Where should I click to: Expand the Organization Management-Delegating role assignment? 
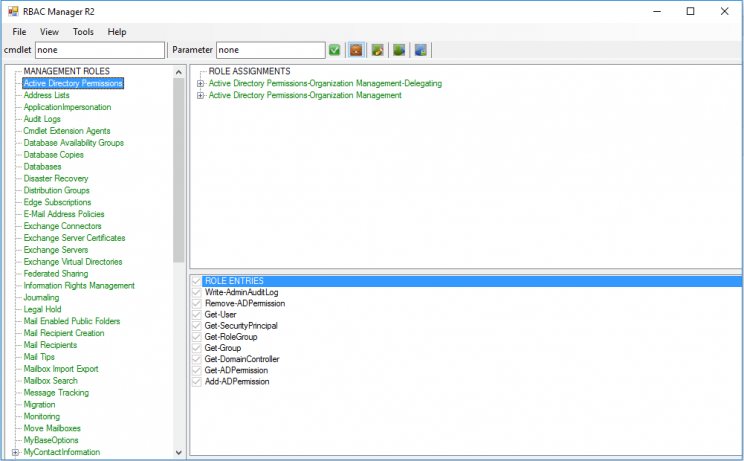[x=201, y=84]
